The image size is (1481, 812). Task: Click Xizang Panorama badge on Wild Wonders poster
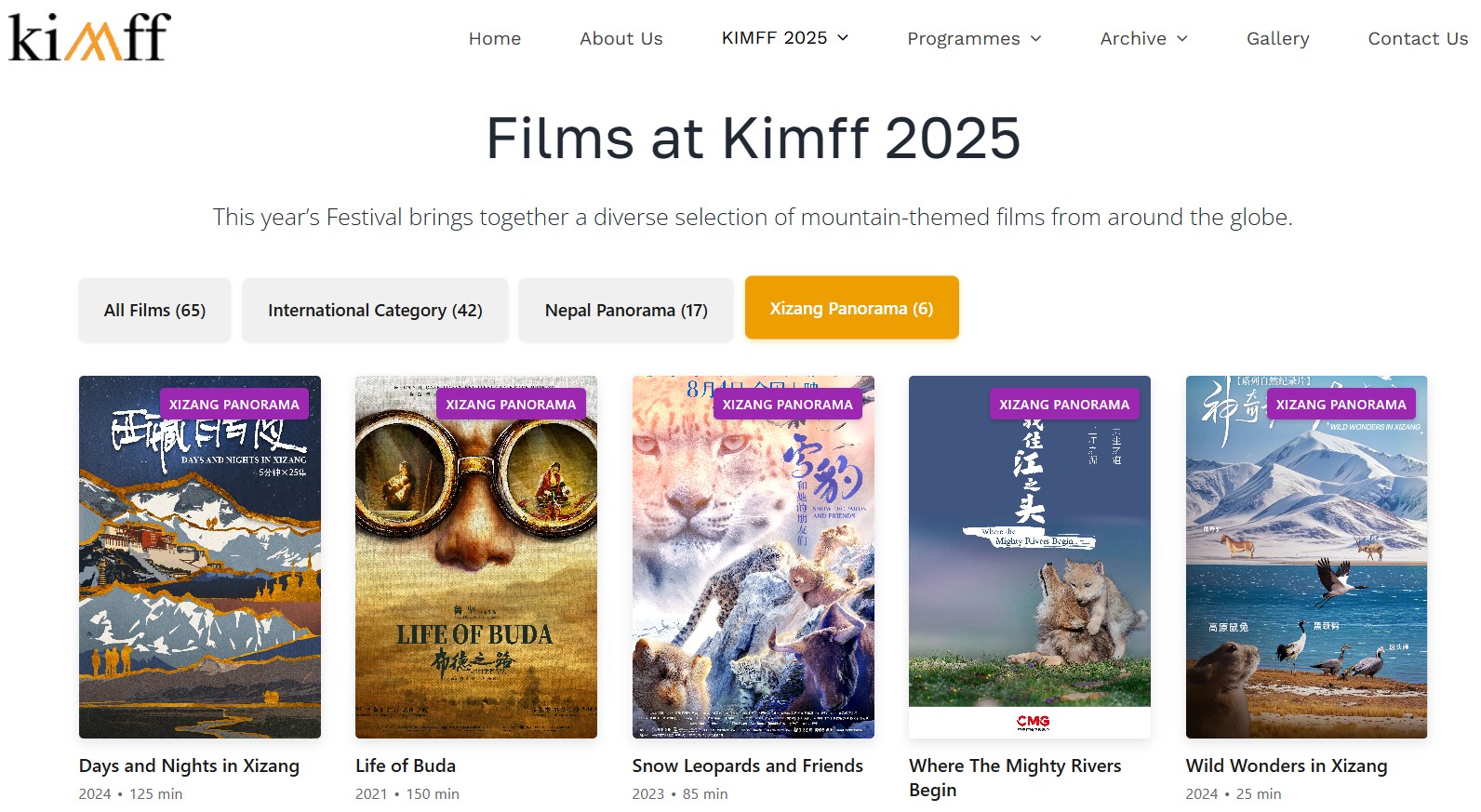click(x=1341, y=404)
